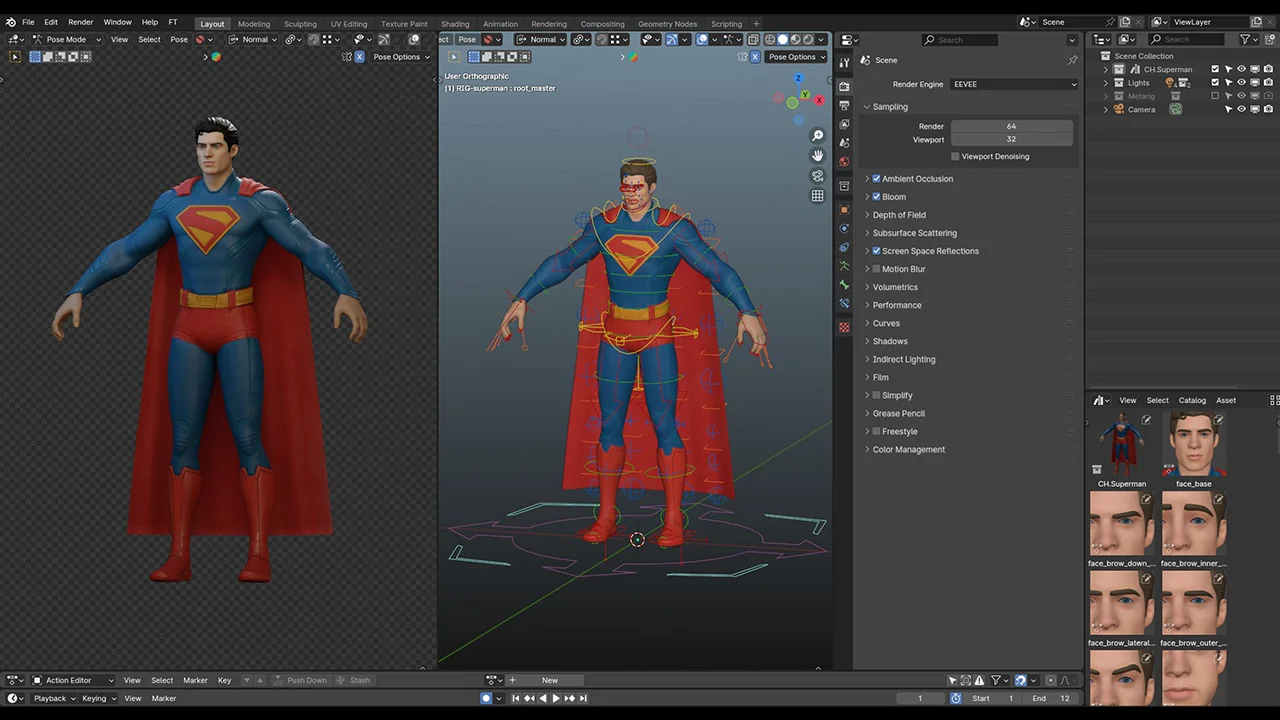Open the Tool properties tab (wrench icon)

click(x=844, y=63)
